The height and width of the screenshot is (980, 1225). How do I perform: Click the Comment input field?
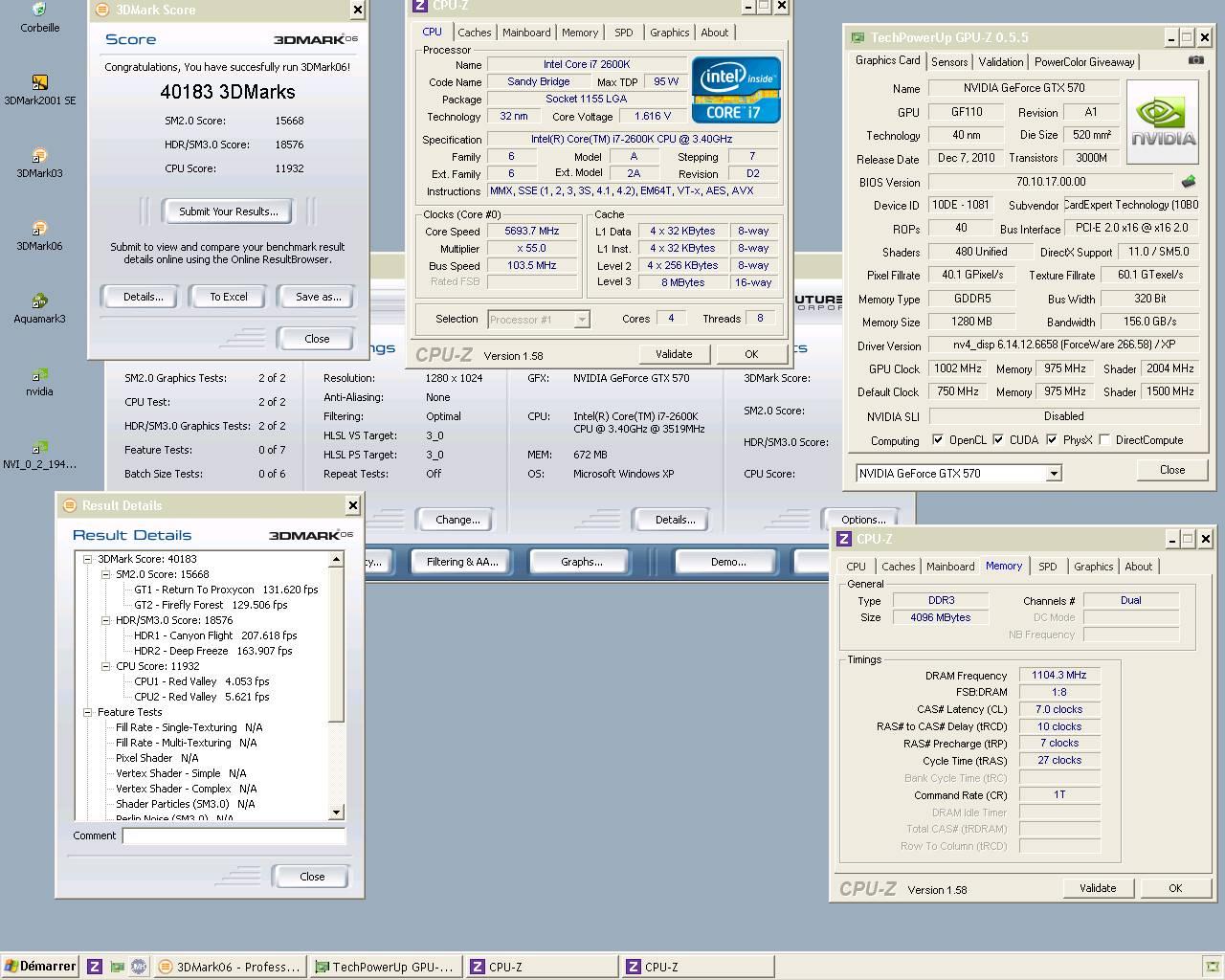coord(234,835)
